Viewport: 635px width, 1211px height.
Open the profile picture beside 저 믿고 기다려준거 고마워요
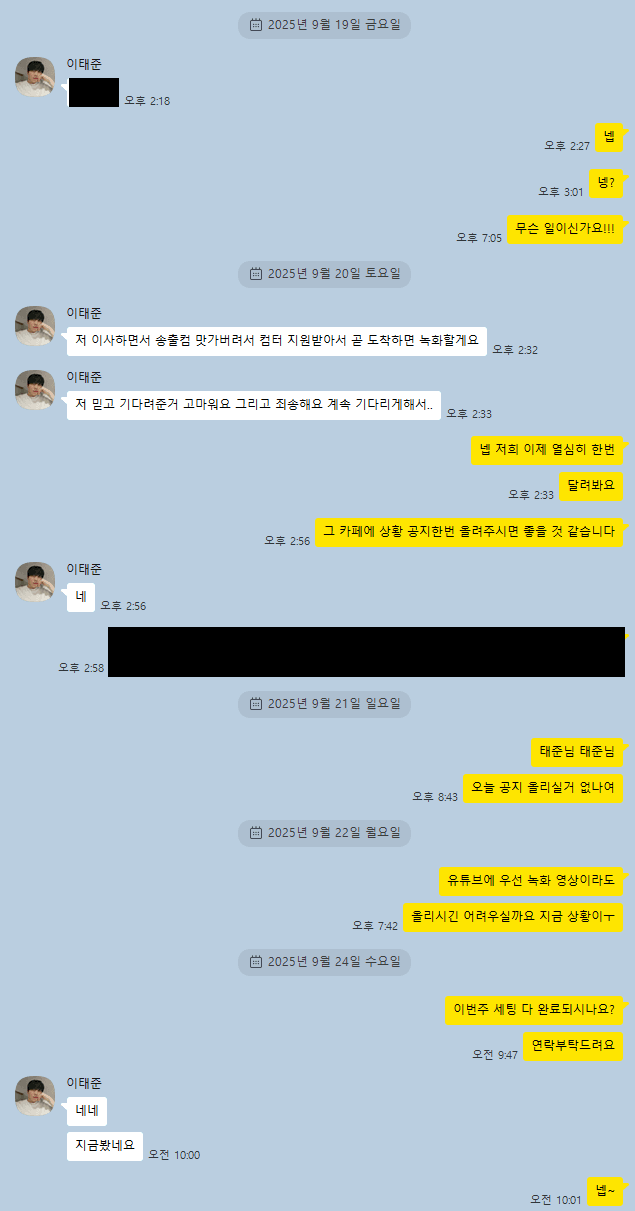pos(35,390)
